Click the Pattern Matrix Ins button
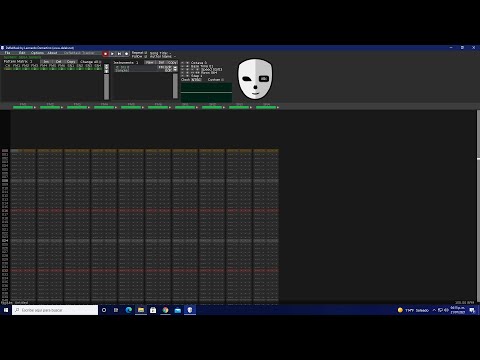 pyautogui.click(x=46, y=62)
